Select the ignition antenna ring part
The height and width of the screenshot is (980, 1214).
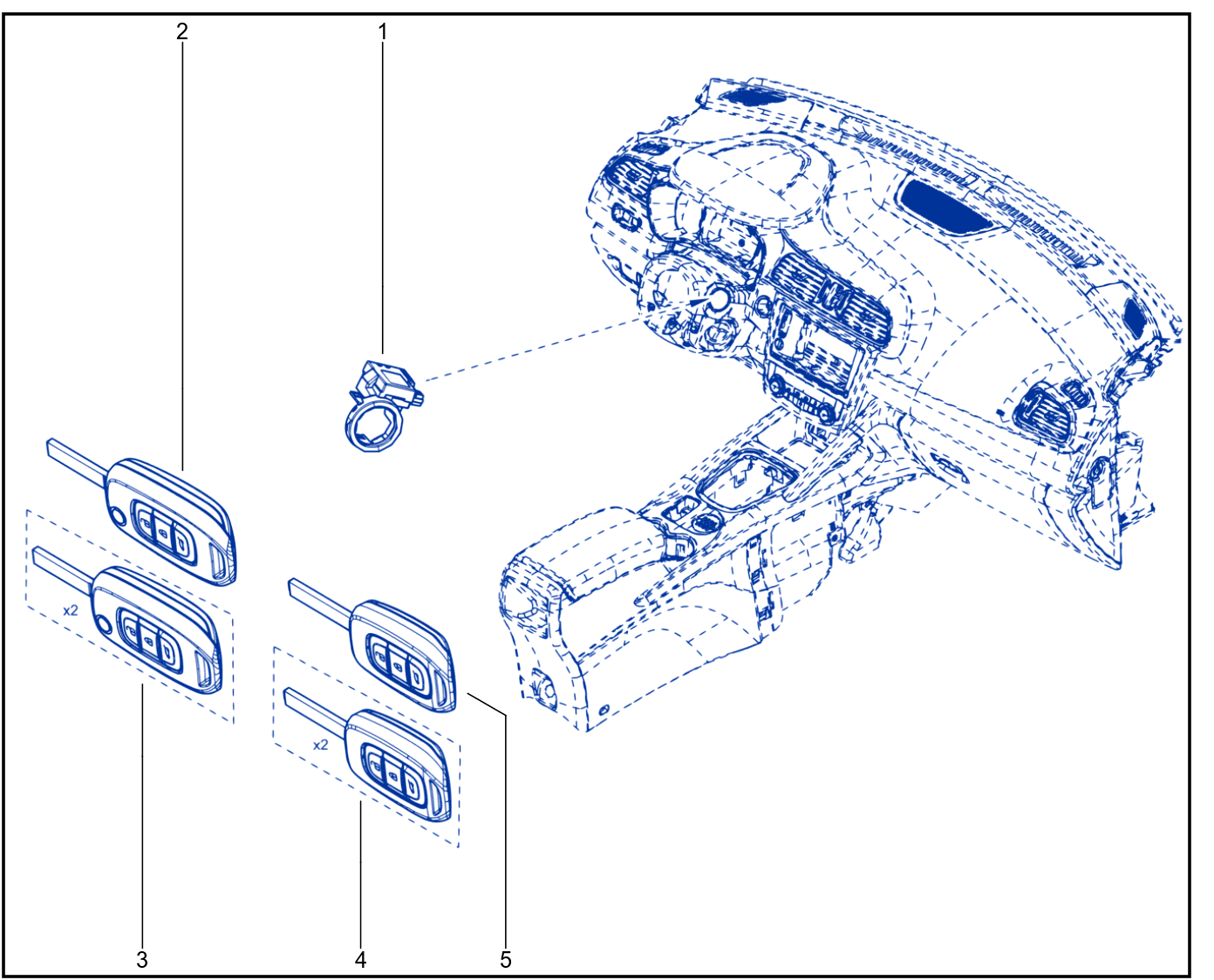[x=382, y=406]
